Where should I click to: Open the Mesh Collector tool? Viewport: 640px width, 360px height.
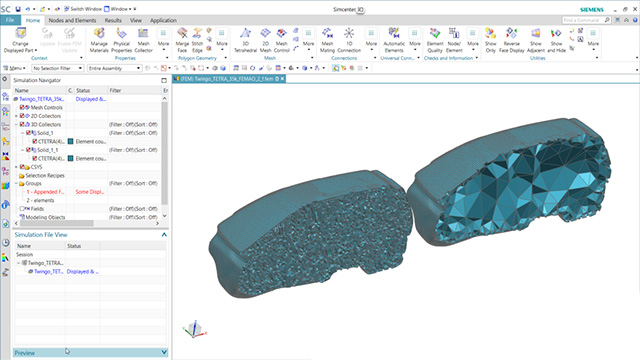[x=143, y=40]
